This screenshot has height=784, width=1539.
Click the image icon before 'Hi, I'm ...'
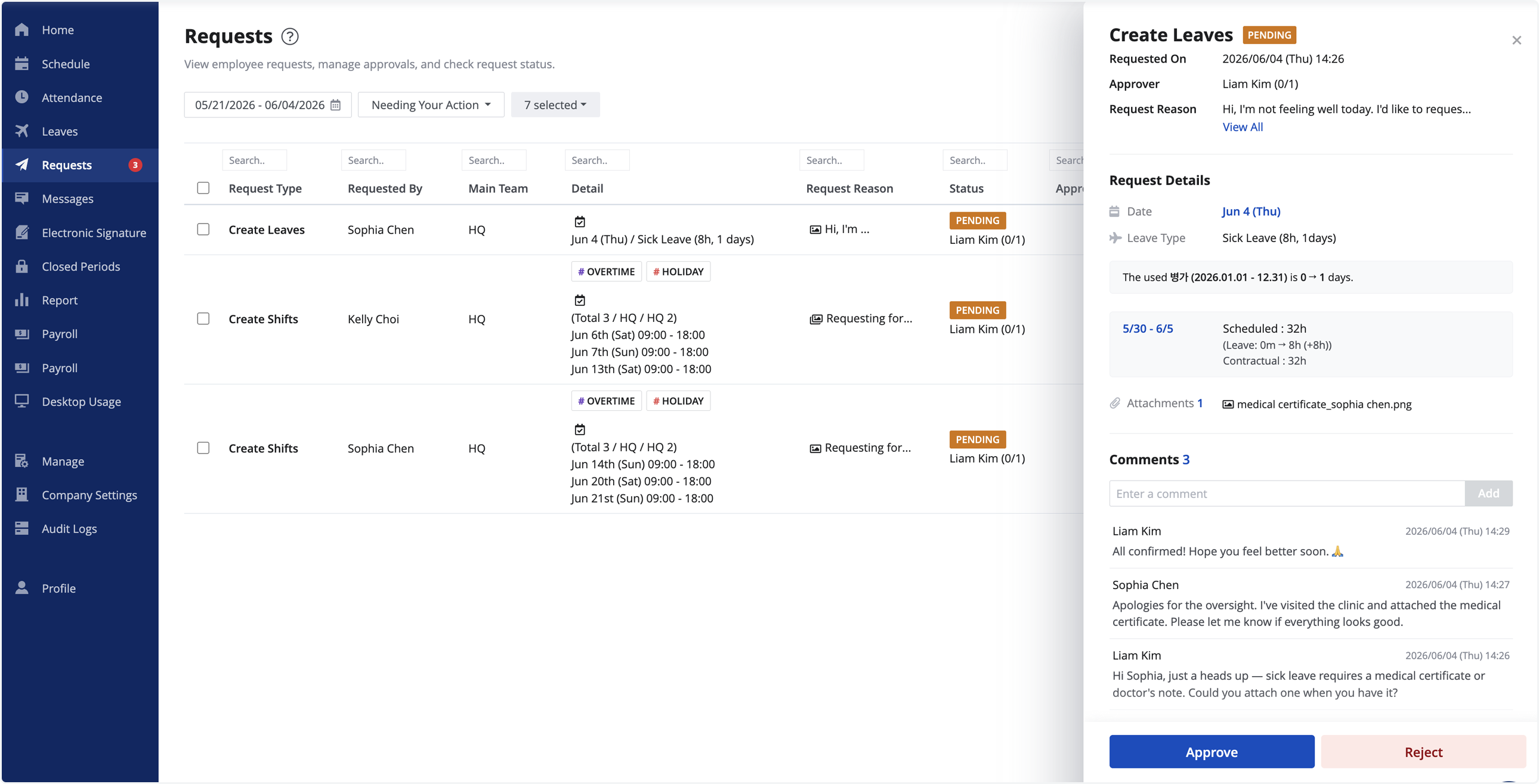coord(815,230)
